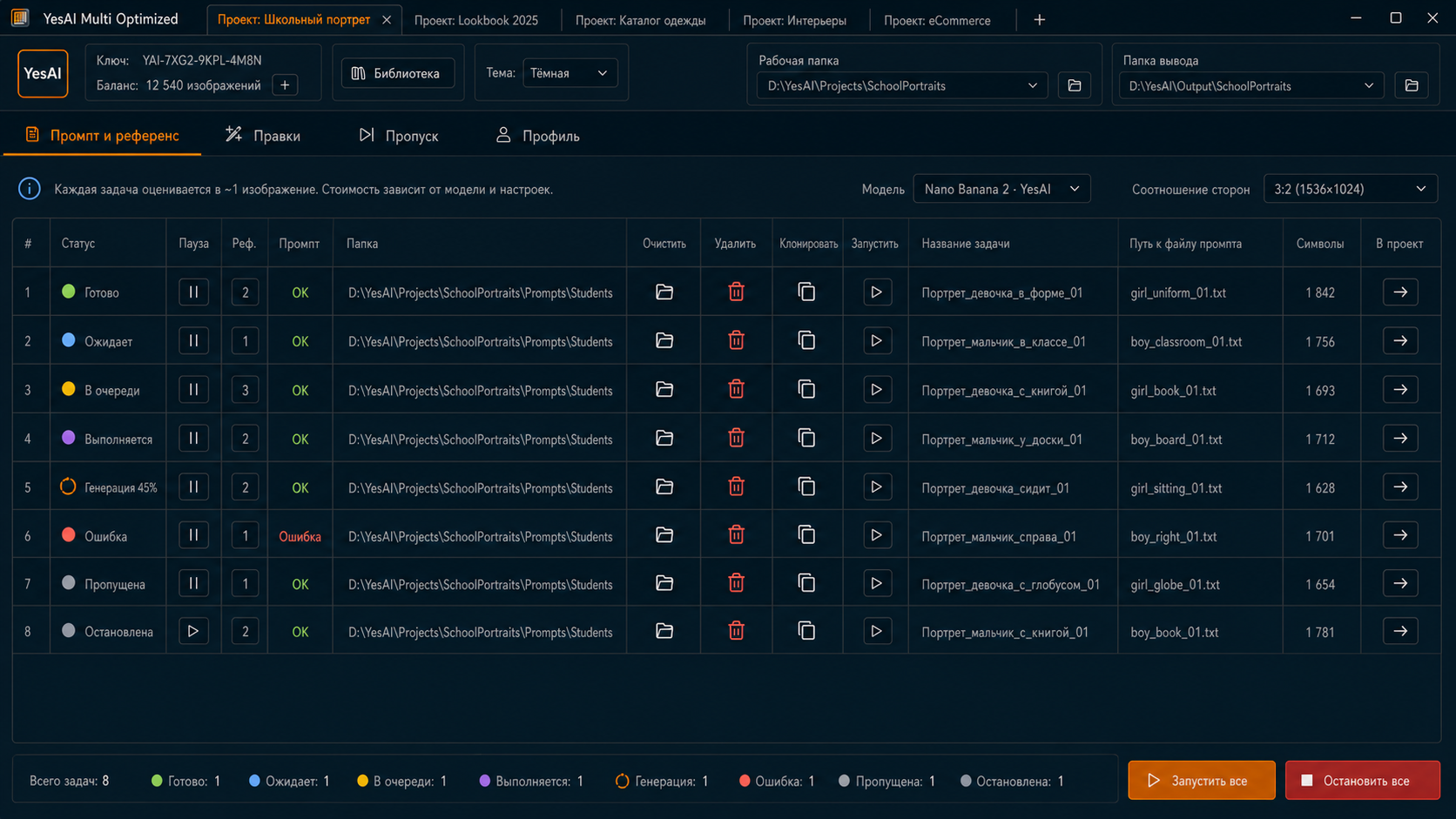Run the Портрет_девочка_с_книгой_01 task

pyautogui.click(x=876, y=390)
